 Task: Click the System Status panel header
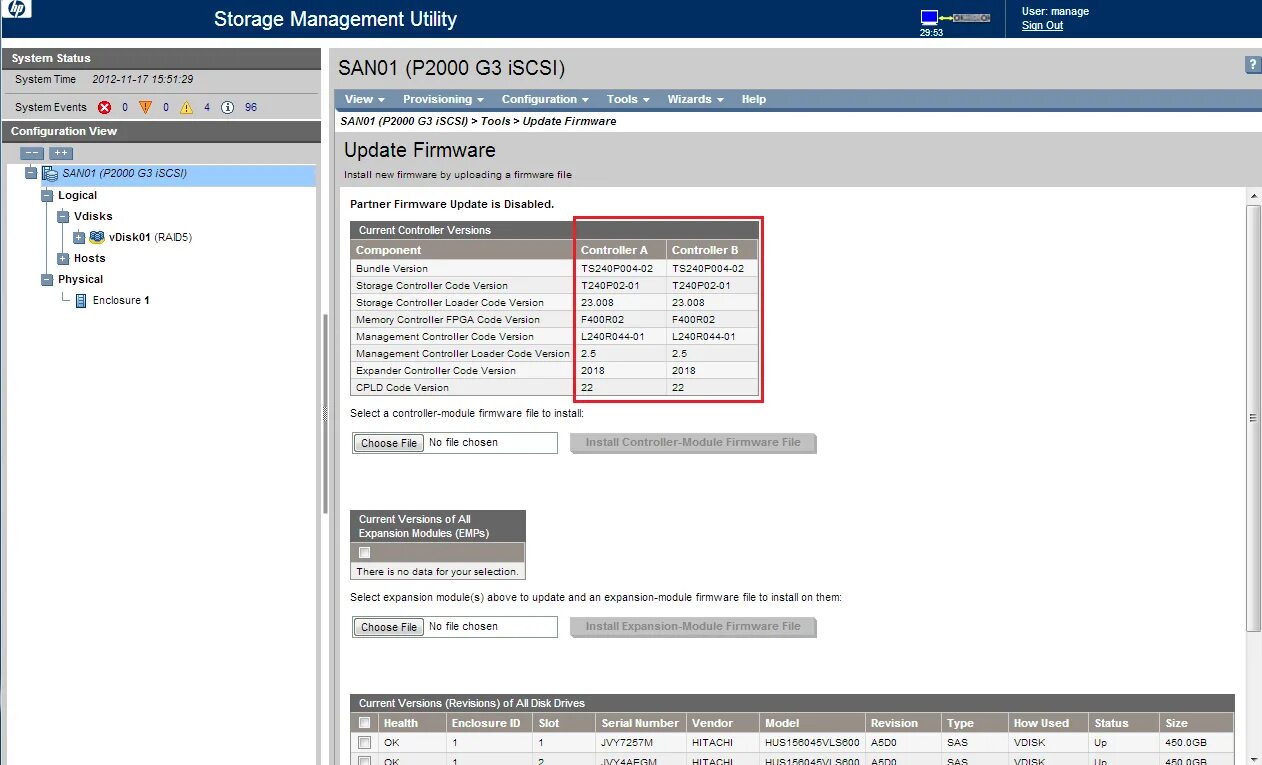(160, 58)
